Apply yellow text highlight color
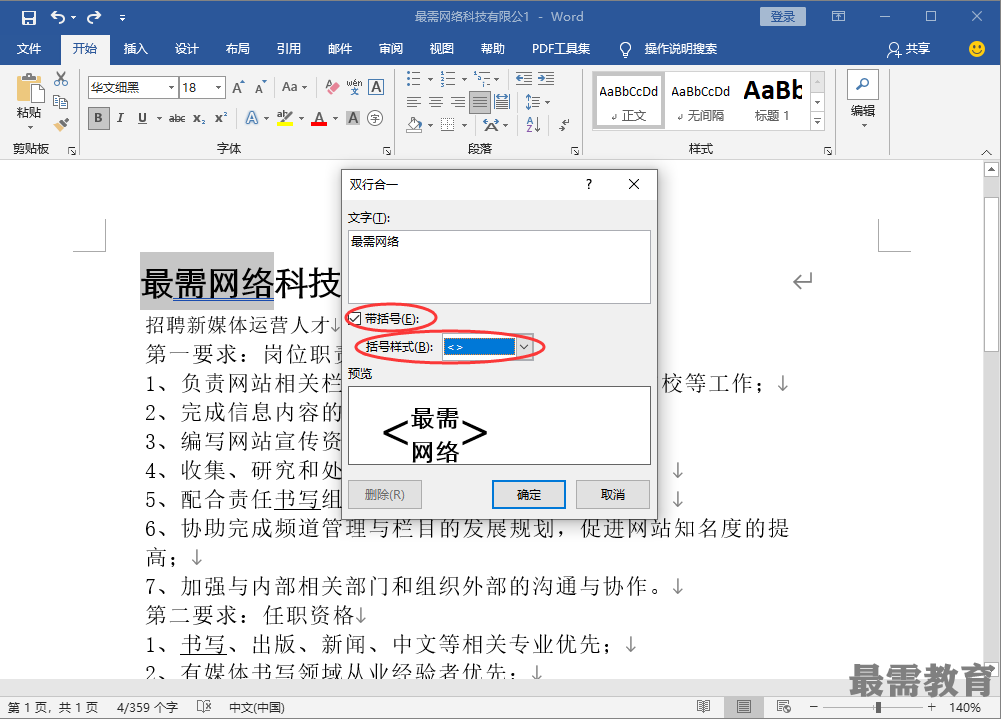Image resolution: width=1001 pixels, height=720 pixels. (285, 118)
